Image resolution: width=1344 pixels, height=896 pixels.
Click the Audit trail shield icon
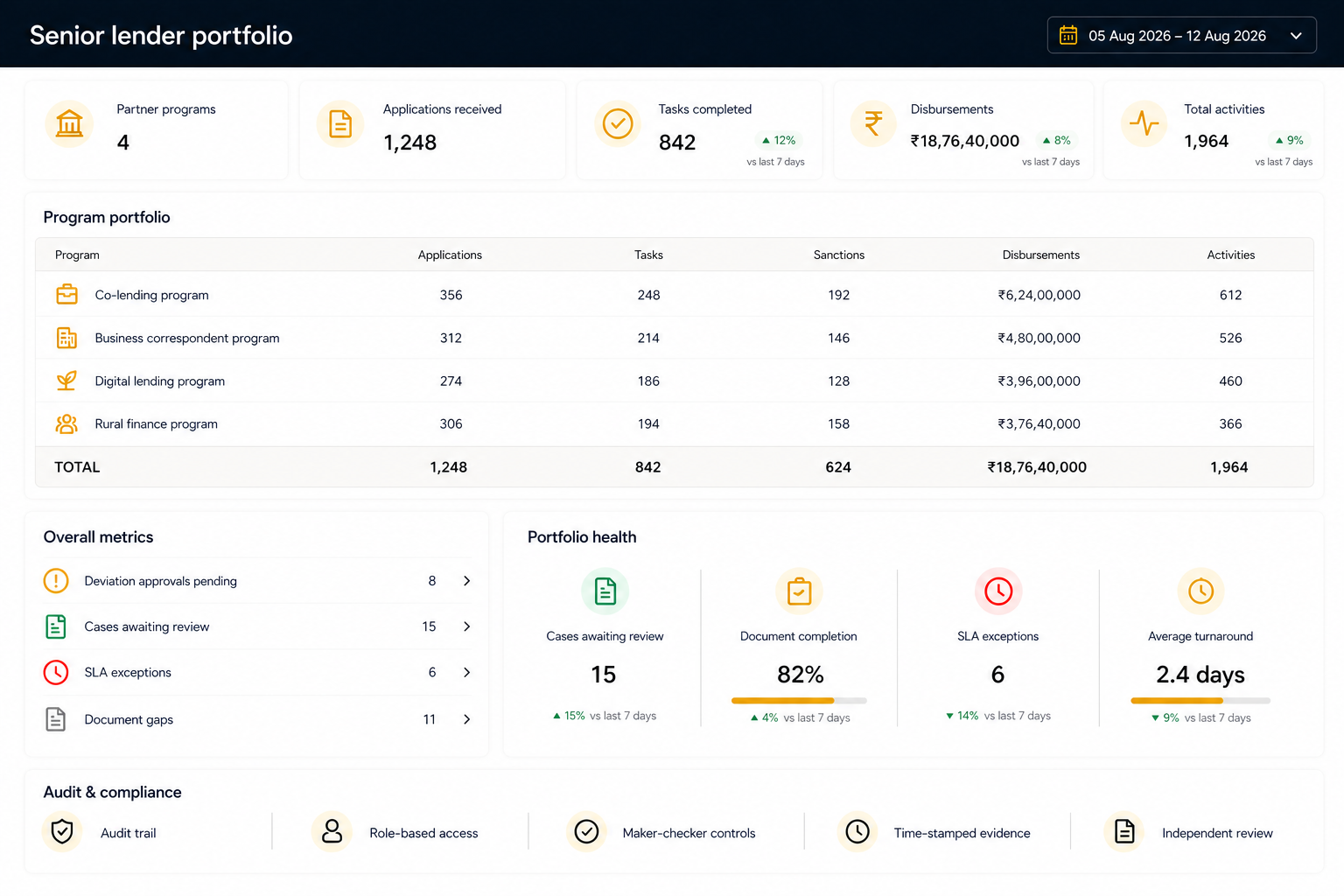tap(62, 831)
